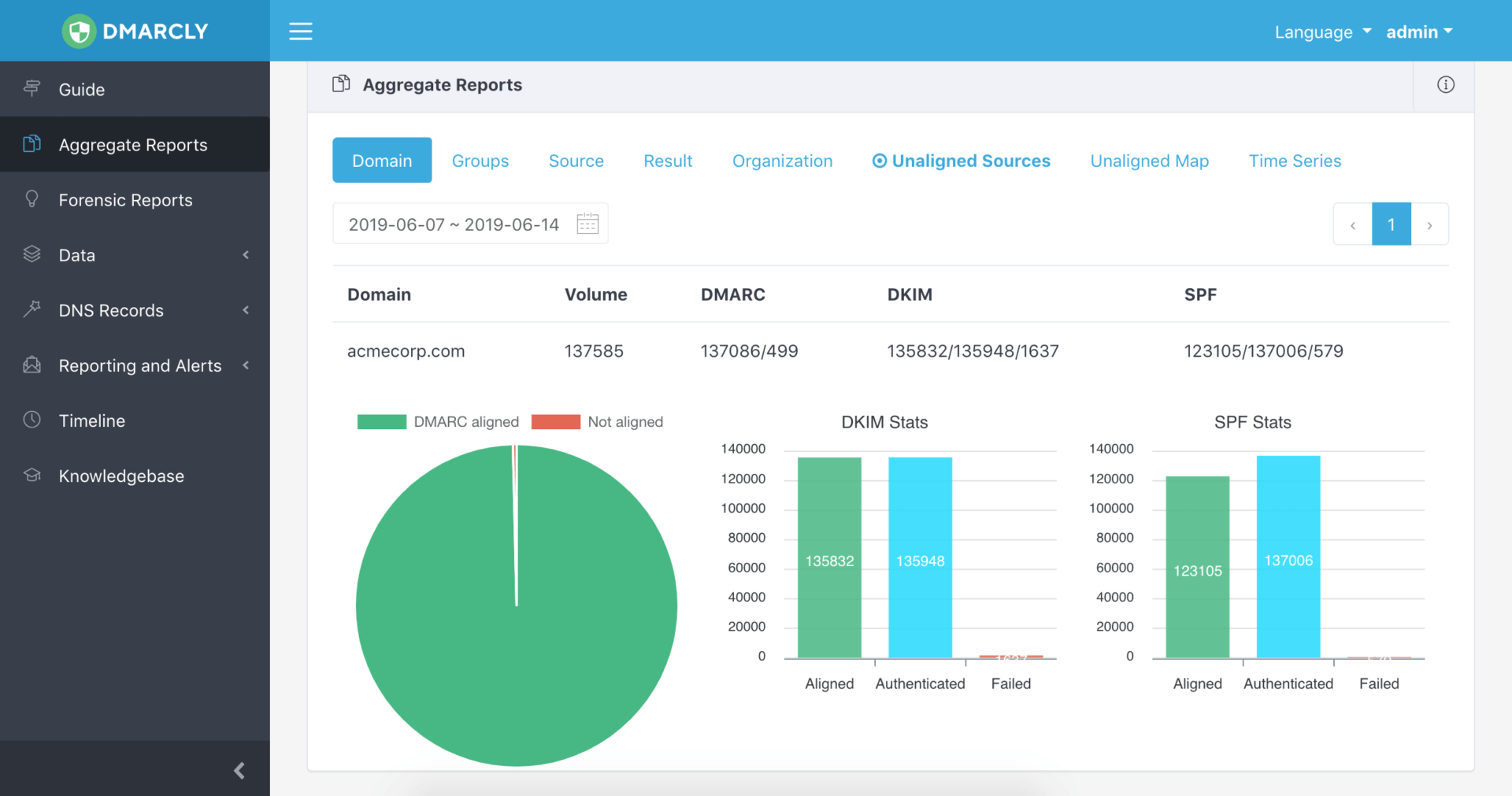The height and width of the screenshot is (796, 1512).
Task: Click the info icon in Aggregate Reports header
Action: pos(1445,85)
